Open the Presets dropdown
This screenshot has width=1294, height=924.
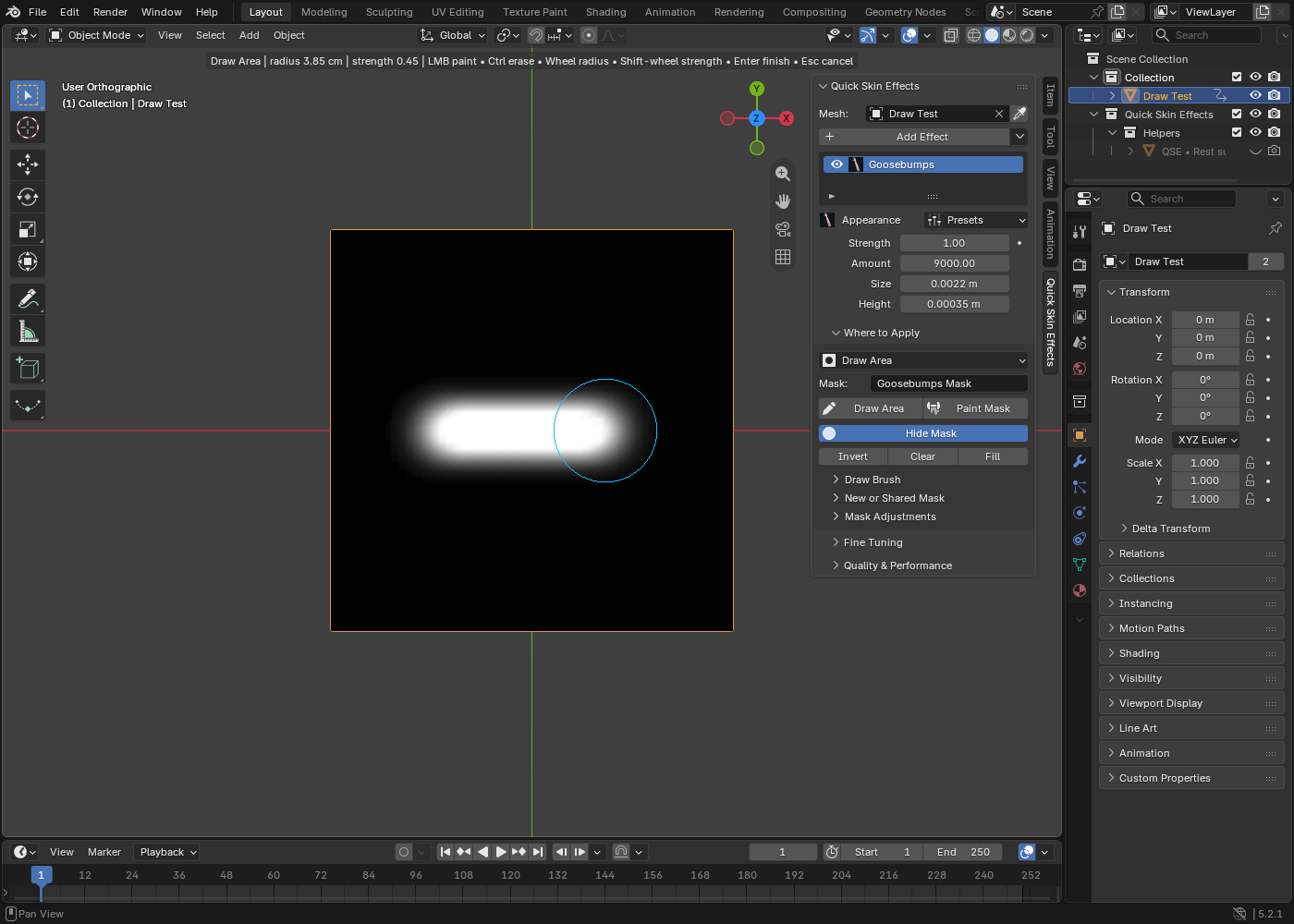pyautogui.click(x=975, y=220)
